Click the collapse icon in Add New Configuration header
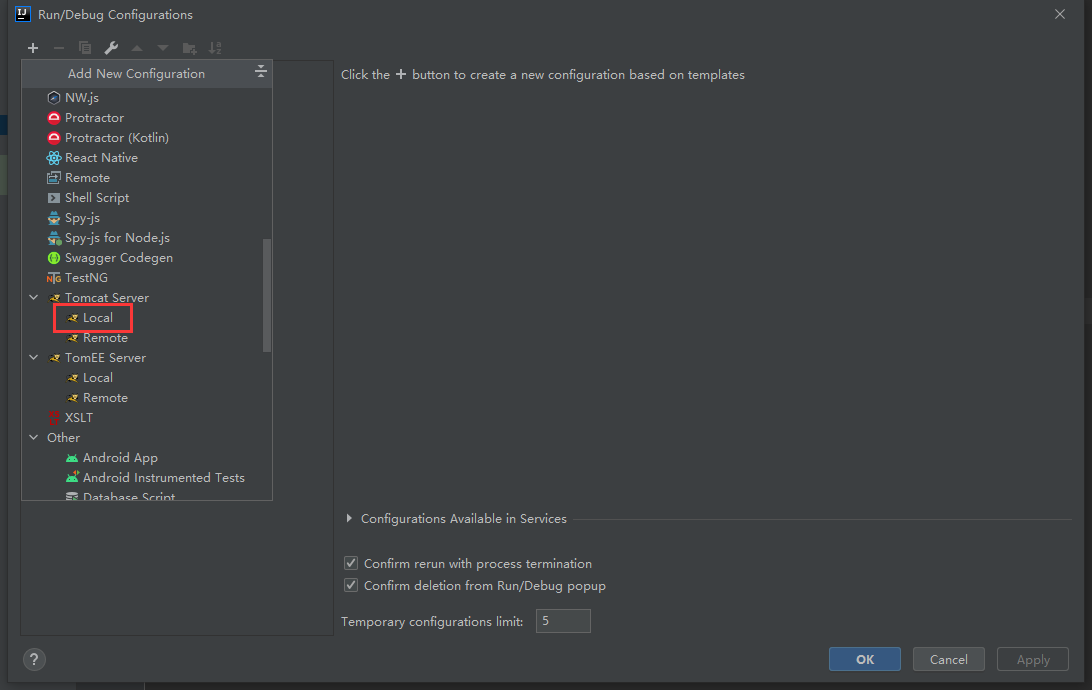The image size is (1092, 690). click(x=260, y=71)
